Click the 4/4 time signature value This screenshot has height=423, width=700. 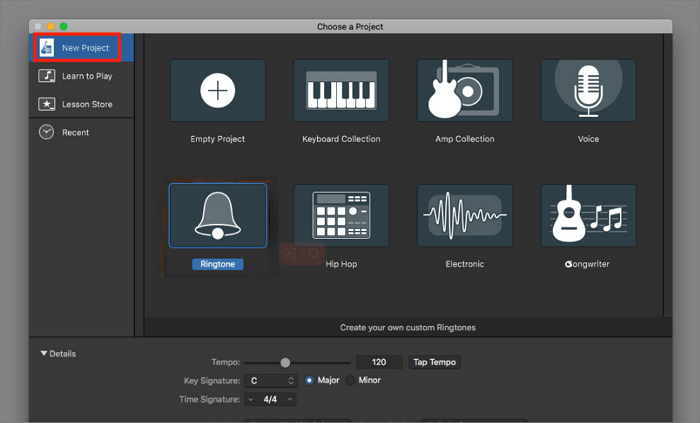pyautogui.click(x=270, y=399)
